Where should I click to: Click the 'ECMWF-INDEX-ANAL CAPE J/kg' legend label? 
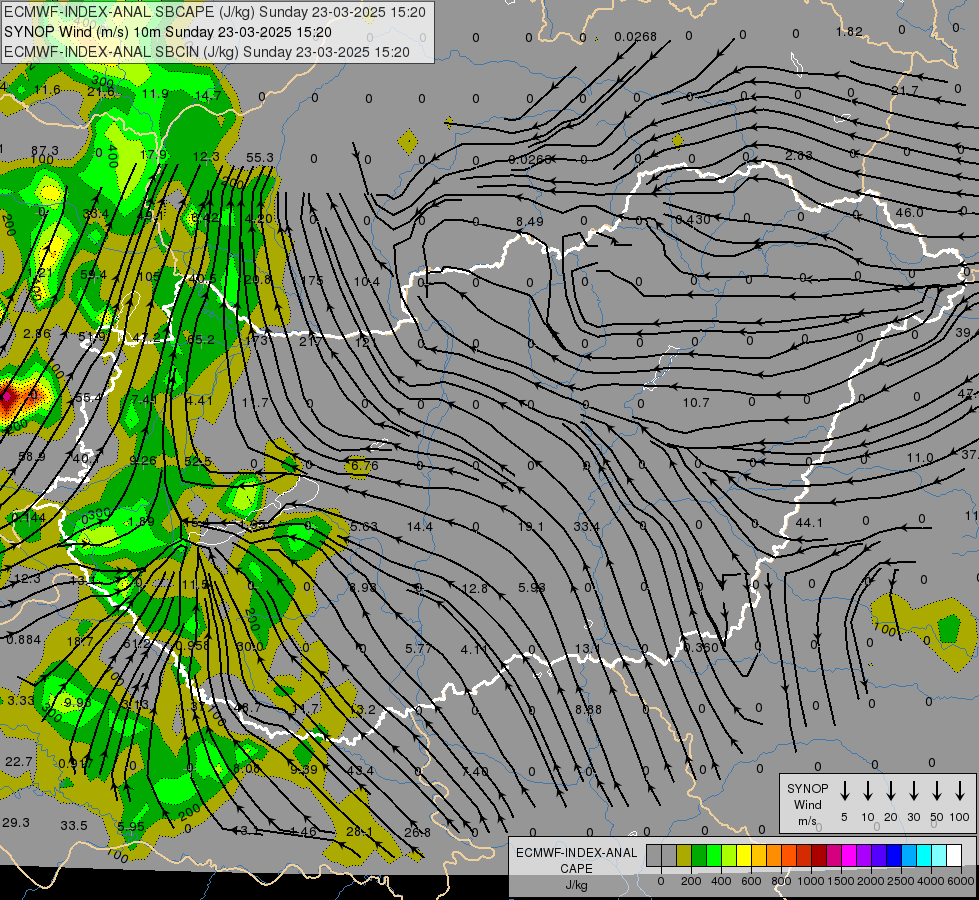click(576, 868)
